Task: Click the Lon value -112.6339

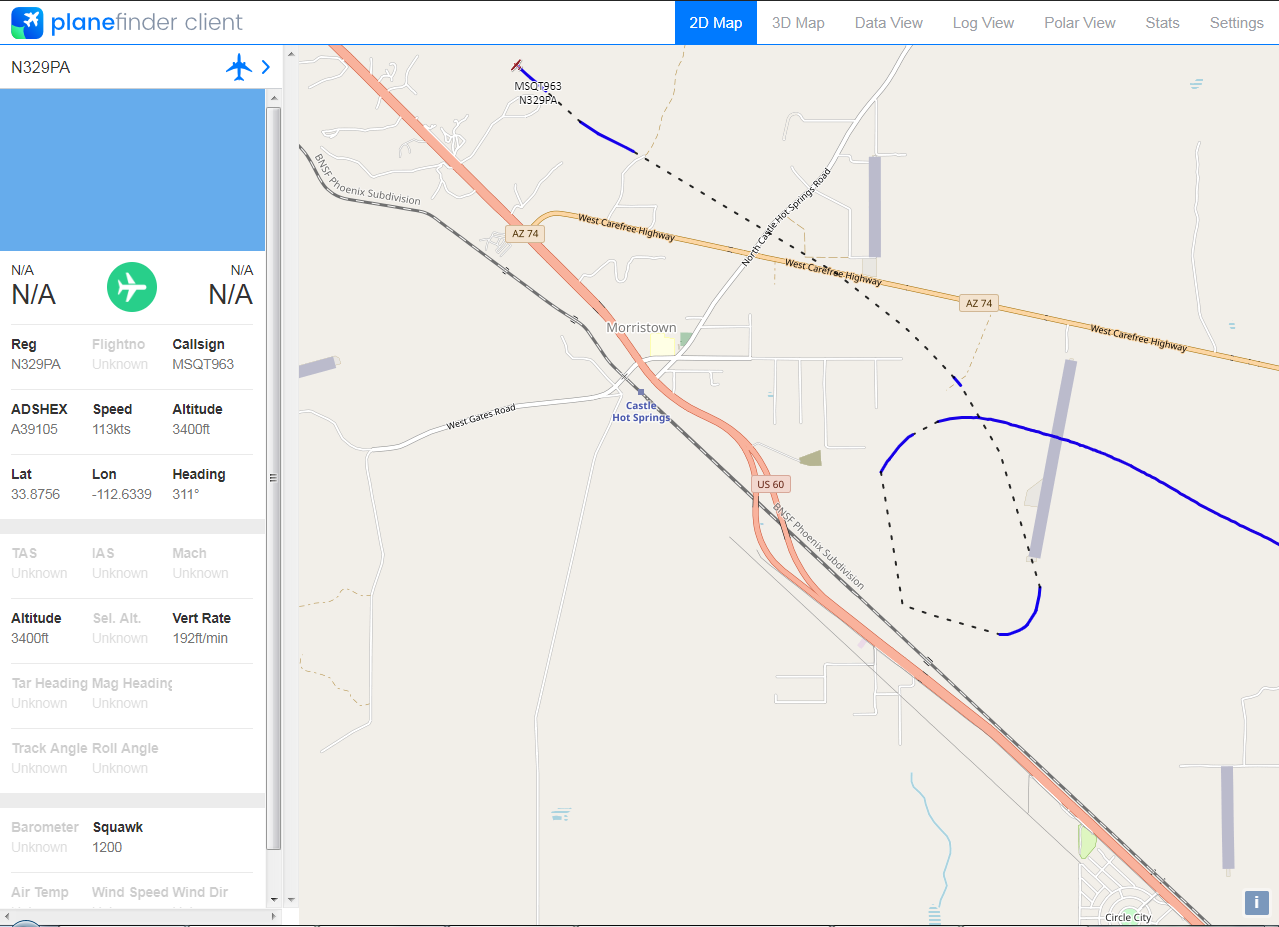Action: coord(122,494)
